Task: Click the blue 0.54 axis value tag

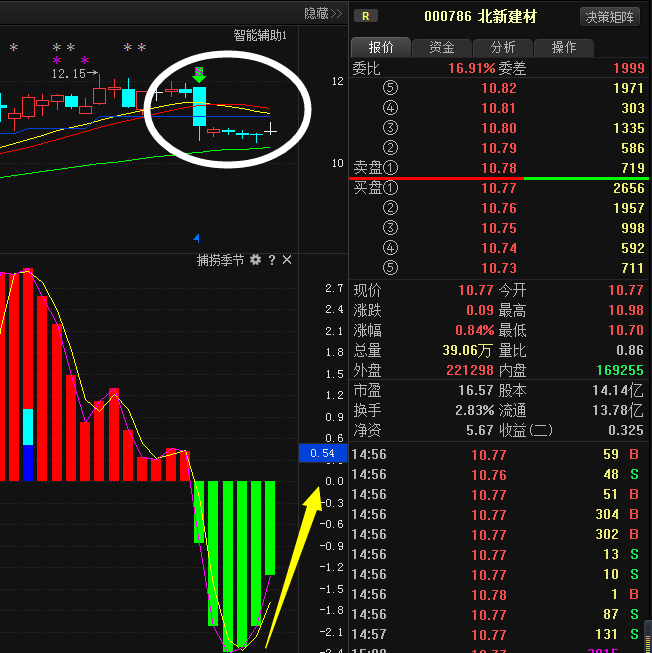Action: 322,453
